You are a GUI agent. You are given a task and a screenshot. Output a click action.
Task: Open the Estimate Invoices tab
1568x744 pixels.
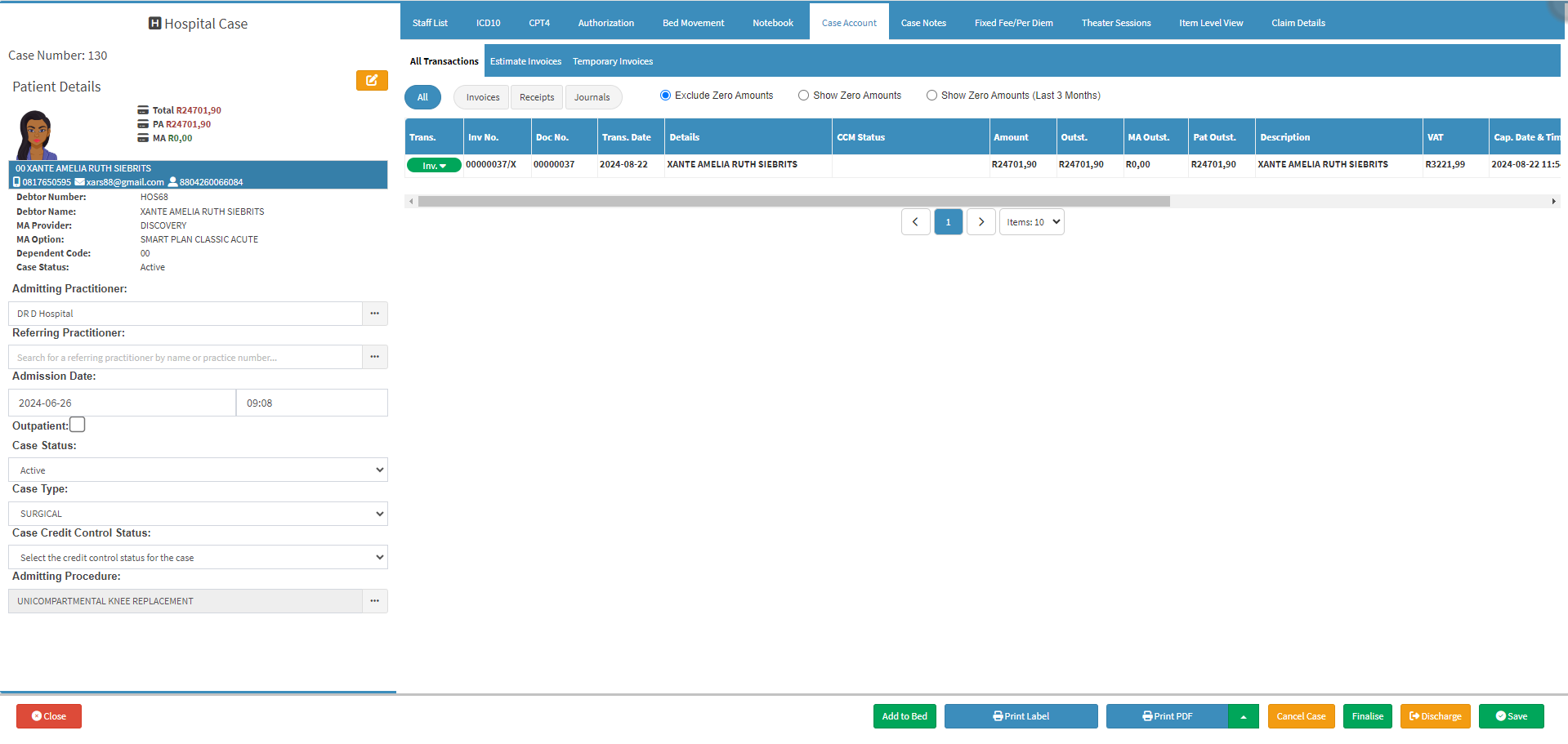point(525,61)
